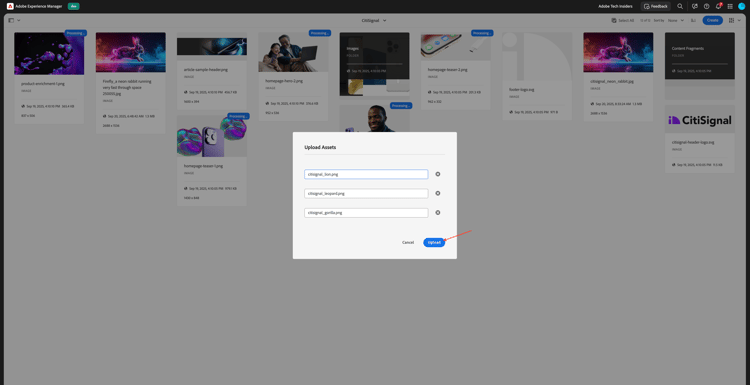Open the homepage-teaser-2.png thumbnail
Viewport: 750px width, 385px height.
coord(456,46)
